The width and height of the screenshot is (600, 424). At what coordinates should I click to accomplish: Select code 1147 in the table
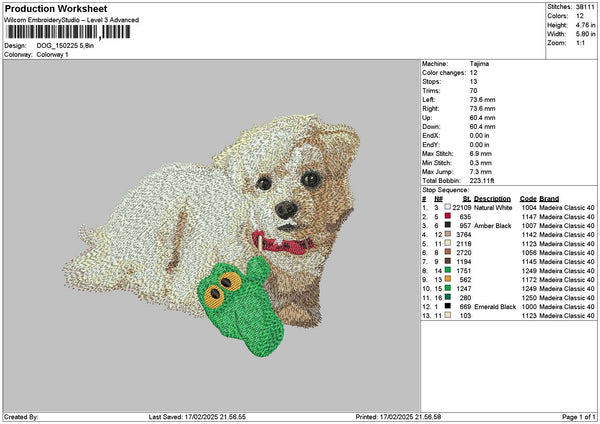click(529, 217)
